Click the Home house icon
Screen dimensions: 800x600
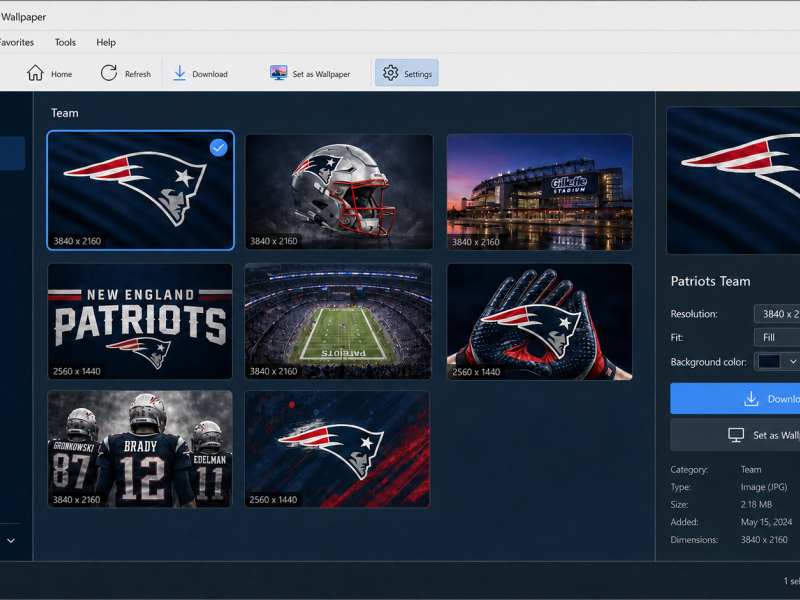(35, 73)
